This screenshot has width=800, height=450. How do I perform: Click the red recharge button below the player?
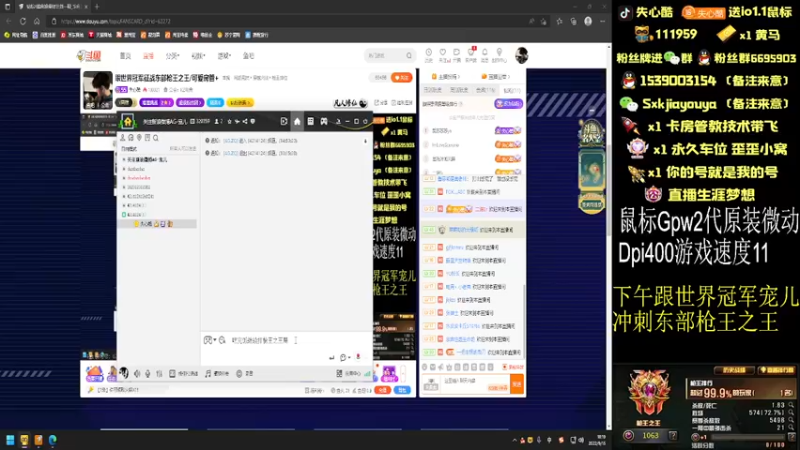(x=382, y=390)
